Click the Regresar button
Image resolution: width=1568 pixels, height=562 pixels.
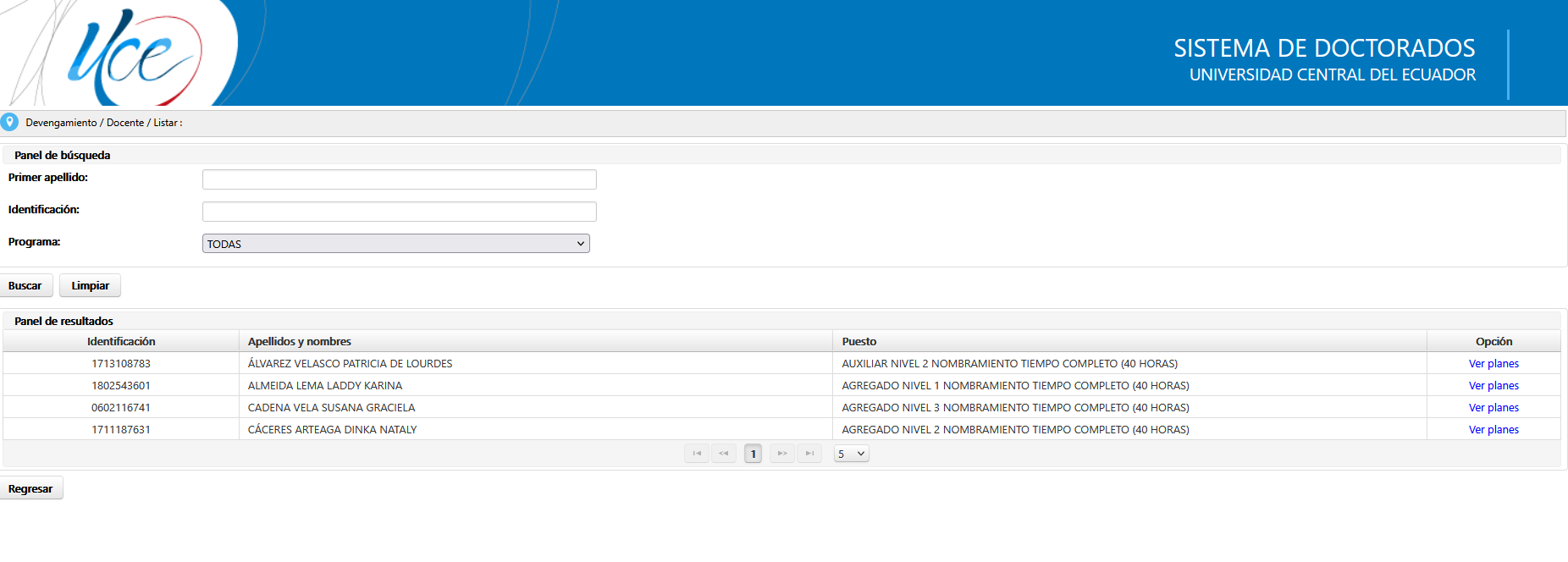click(30, 488)
